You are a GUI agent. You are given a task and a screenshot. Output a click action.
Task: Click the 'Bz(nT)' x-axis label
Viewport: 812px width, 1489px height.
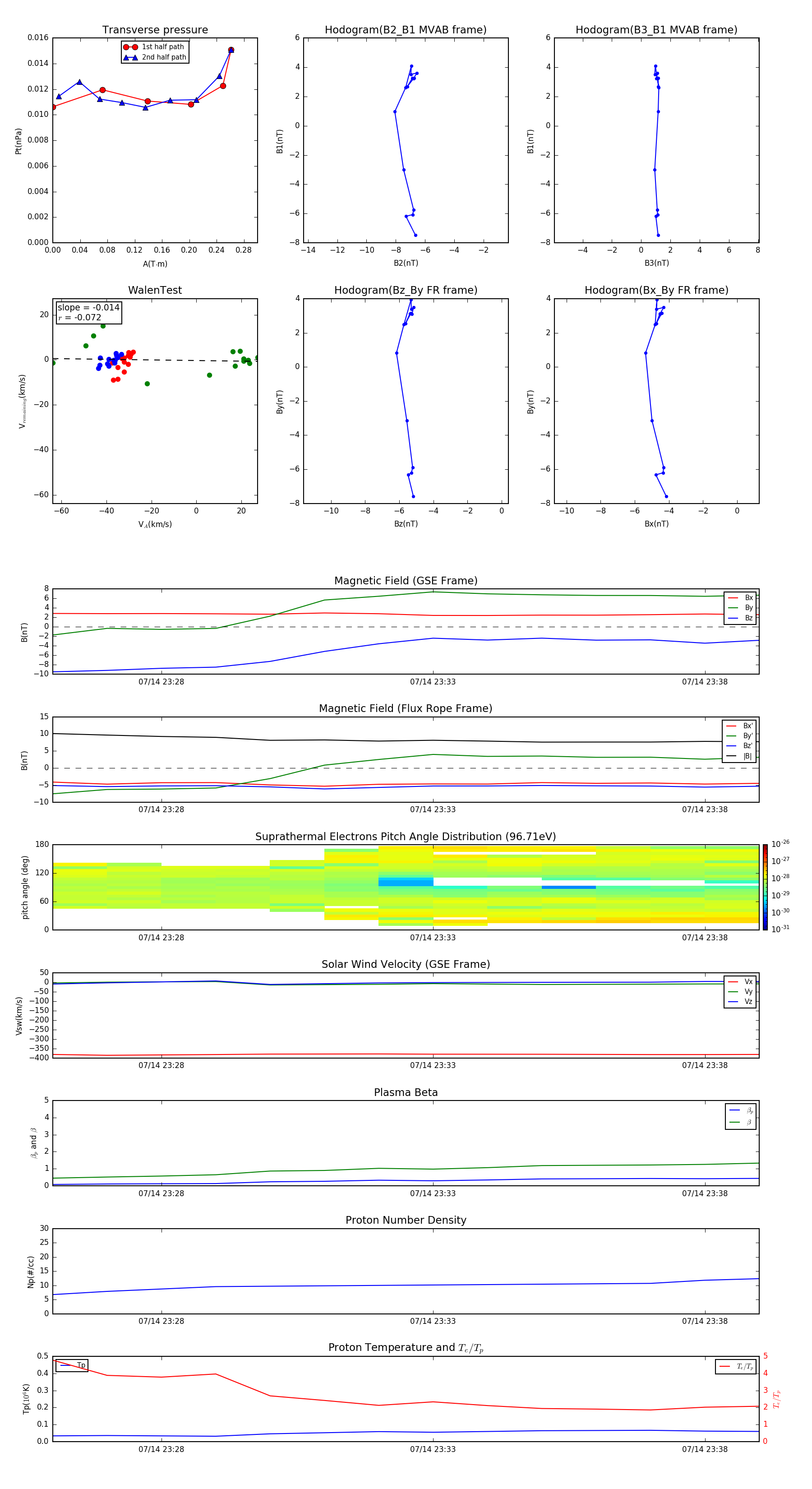pos(406,524)
